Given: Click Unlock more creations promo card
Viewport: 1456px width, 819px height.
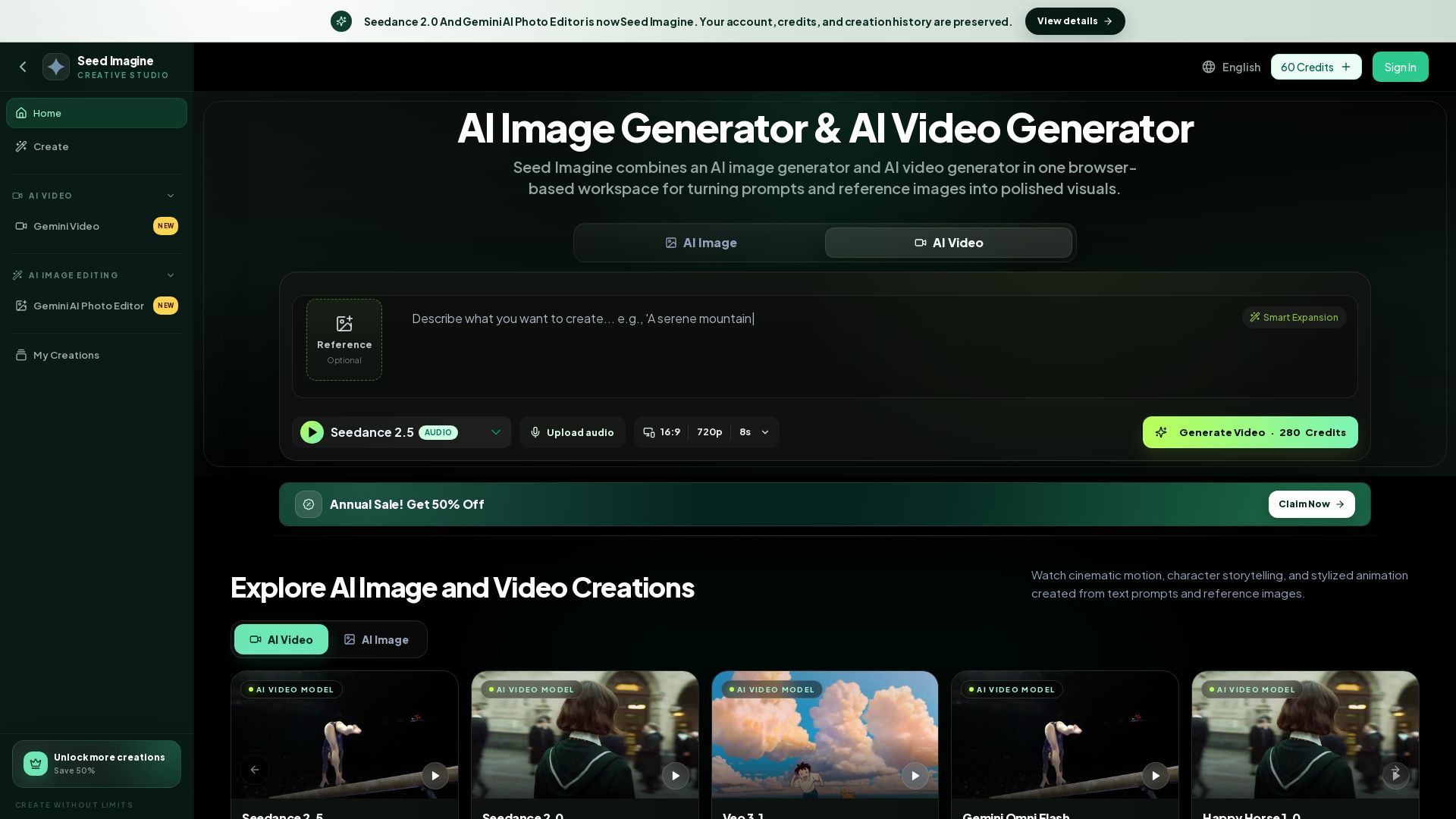Looking at the screenshot, I should [x=96, y=764].
